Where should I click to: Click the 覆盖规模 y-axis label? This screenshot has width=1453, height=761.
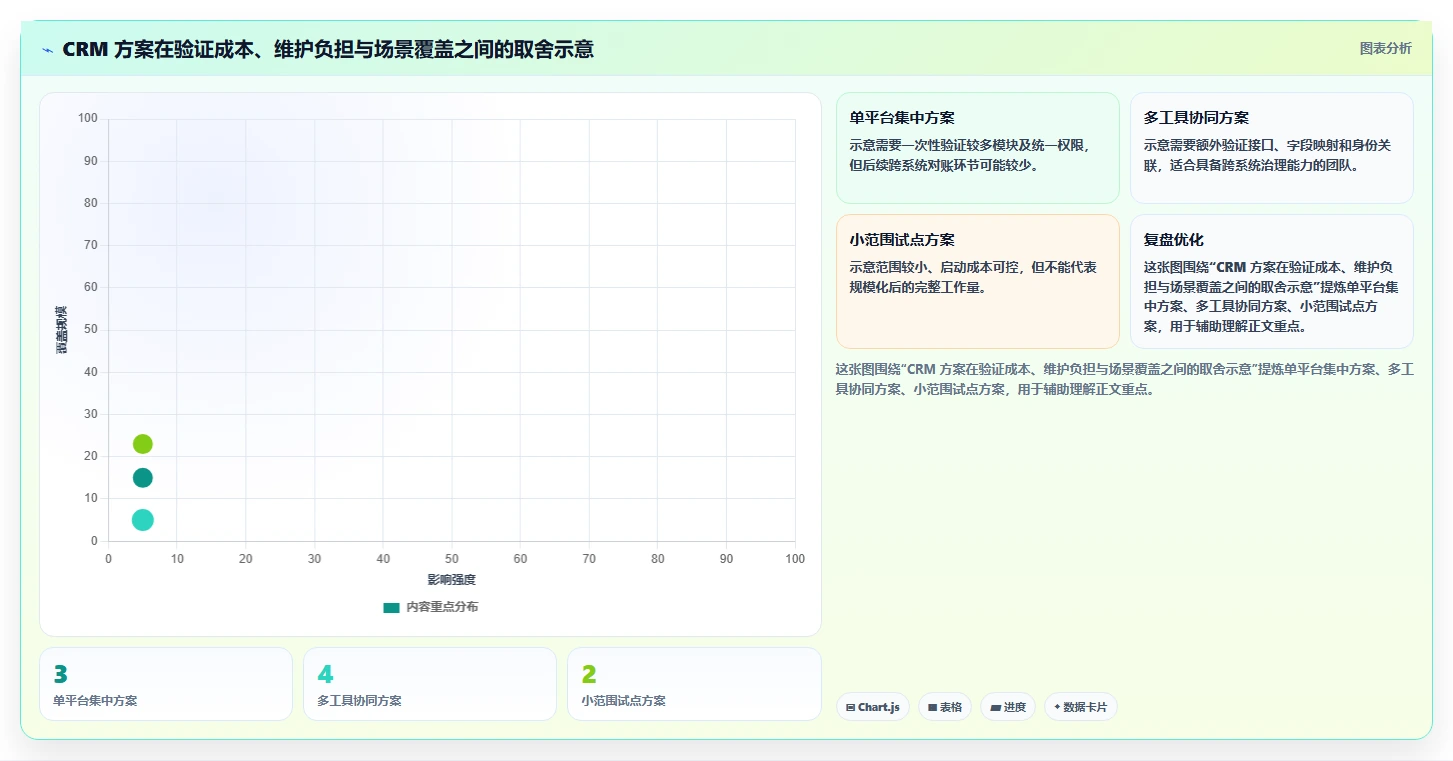click(62, 329)
